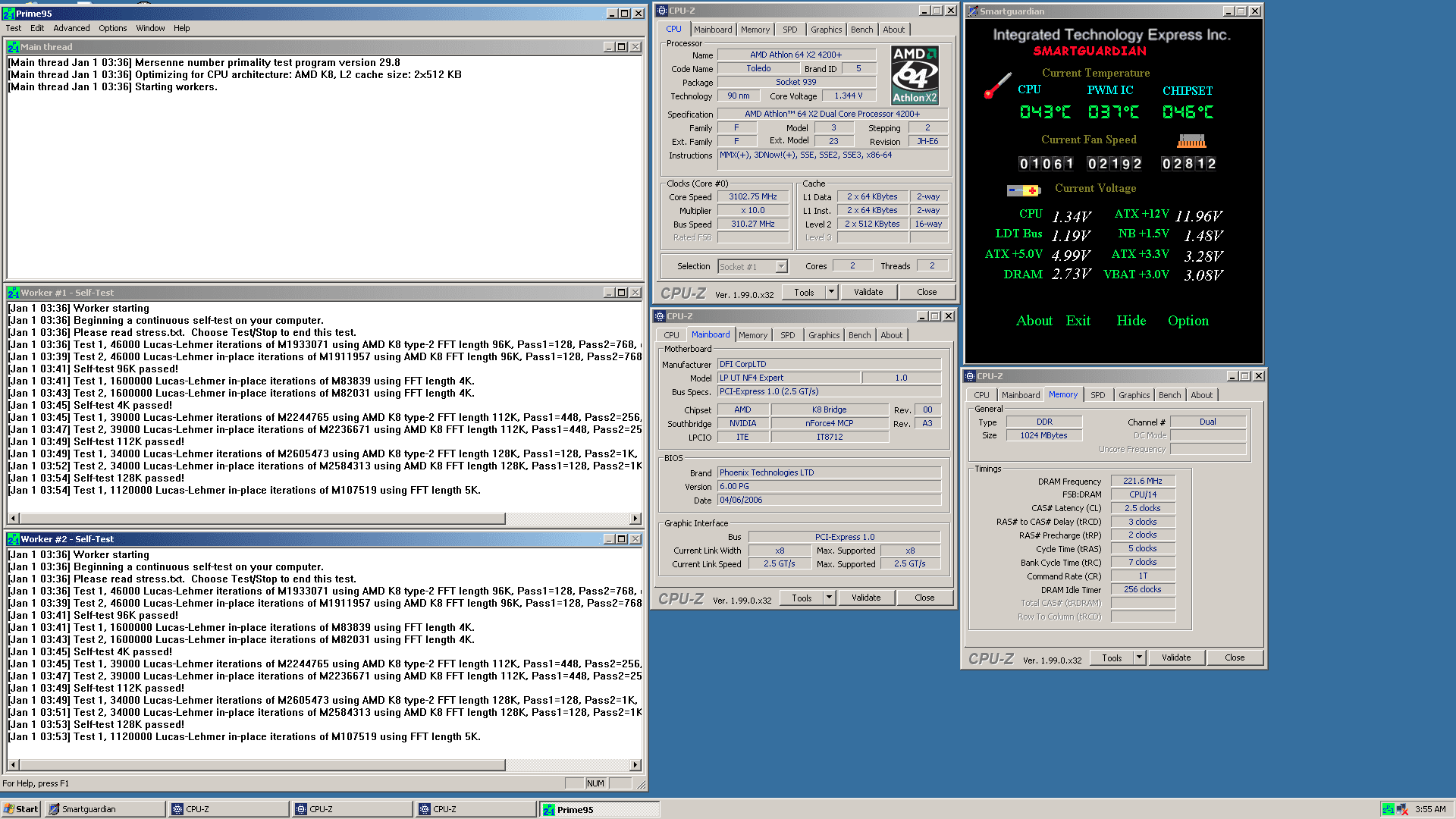Screen dimensions: 1456x819
Task: Click the Worker #1 Self-Test window icon
Action: [14, 293]
